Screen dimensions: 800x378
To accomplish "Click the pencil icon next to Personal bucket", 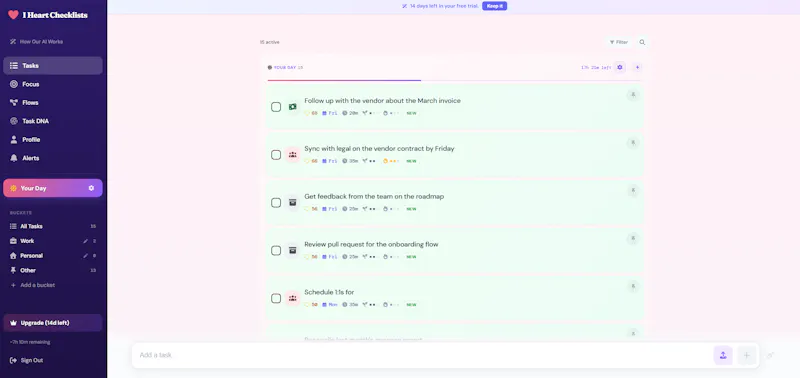I will (85, 256).
